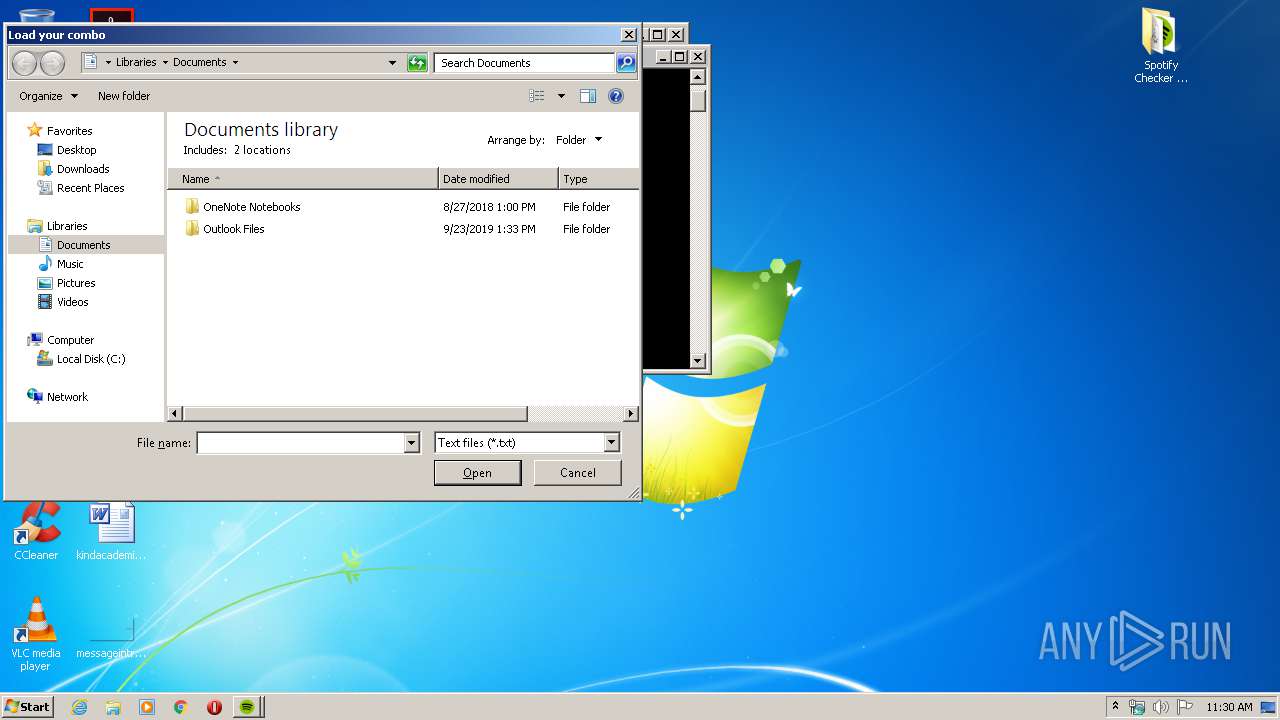Select Videos library in navigation pane
Screen dimensions: 1280x720
pyautogui.click(x=72, y=302)
